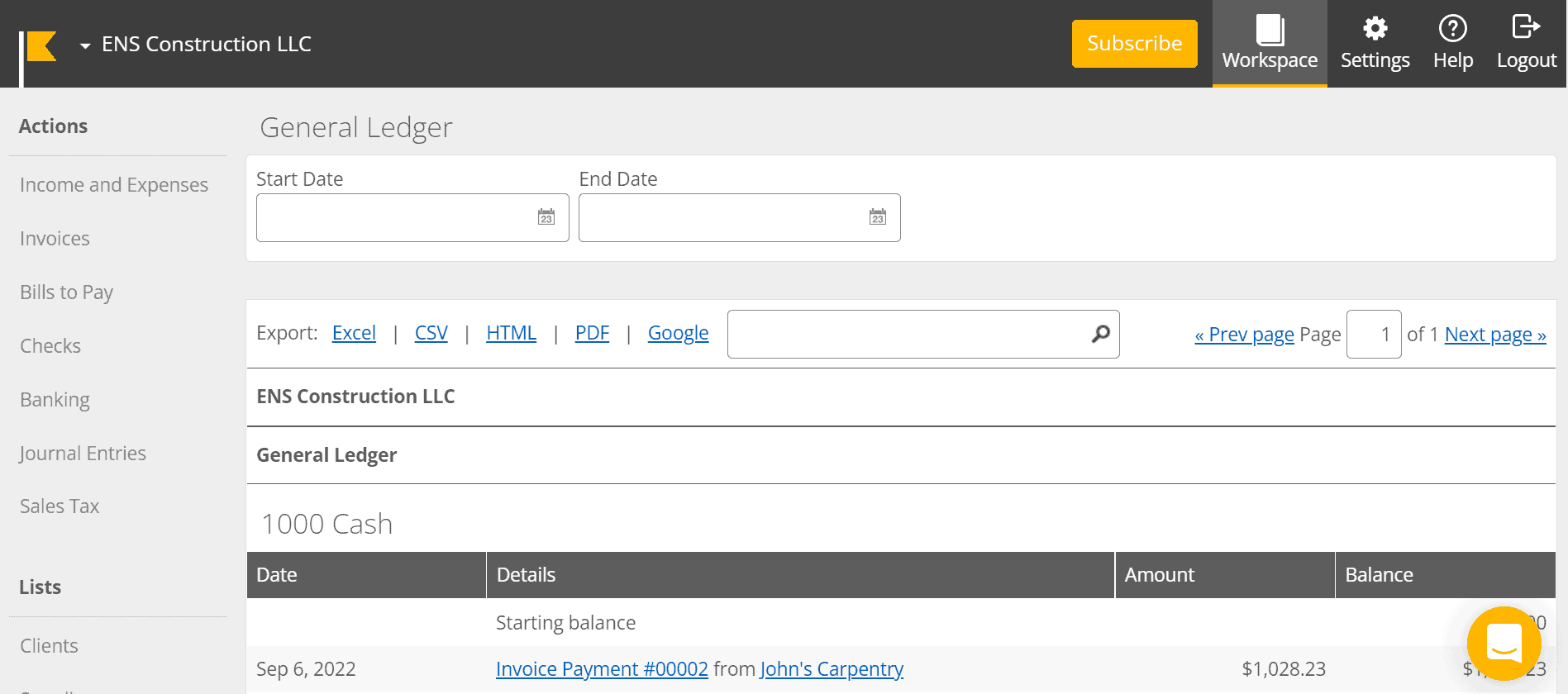This screenshot has height=694, width=1568.
Task: Open Help via the question mark icon
Action: tap(1452, 43)
